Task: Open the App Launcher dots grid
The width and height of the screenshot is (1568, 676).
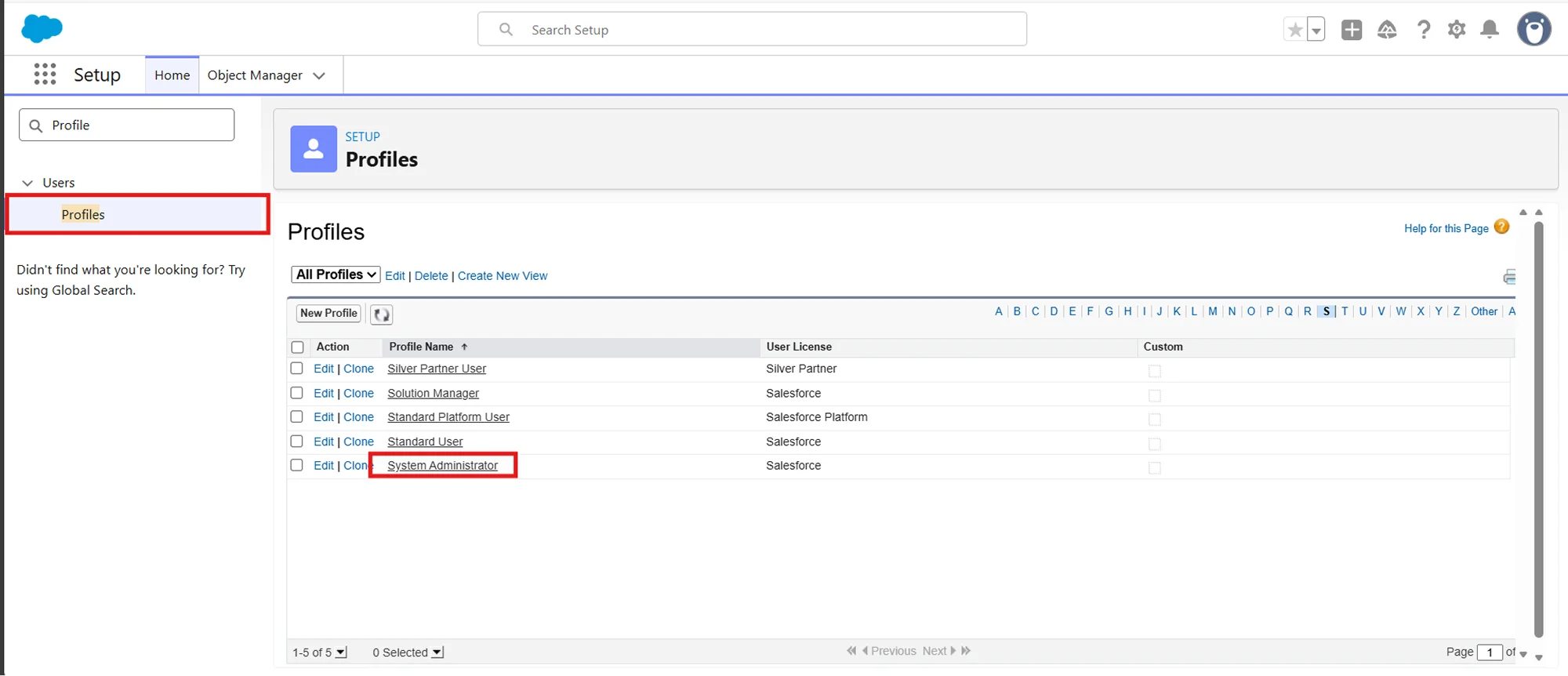Action: click(x=45, y=75)
